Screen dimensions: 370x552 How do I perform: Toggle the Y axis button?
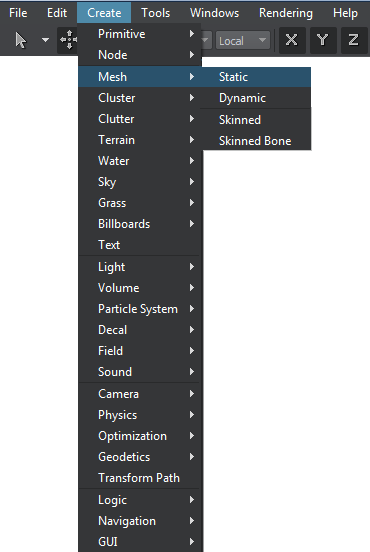pos(322,40)
